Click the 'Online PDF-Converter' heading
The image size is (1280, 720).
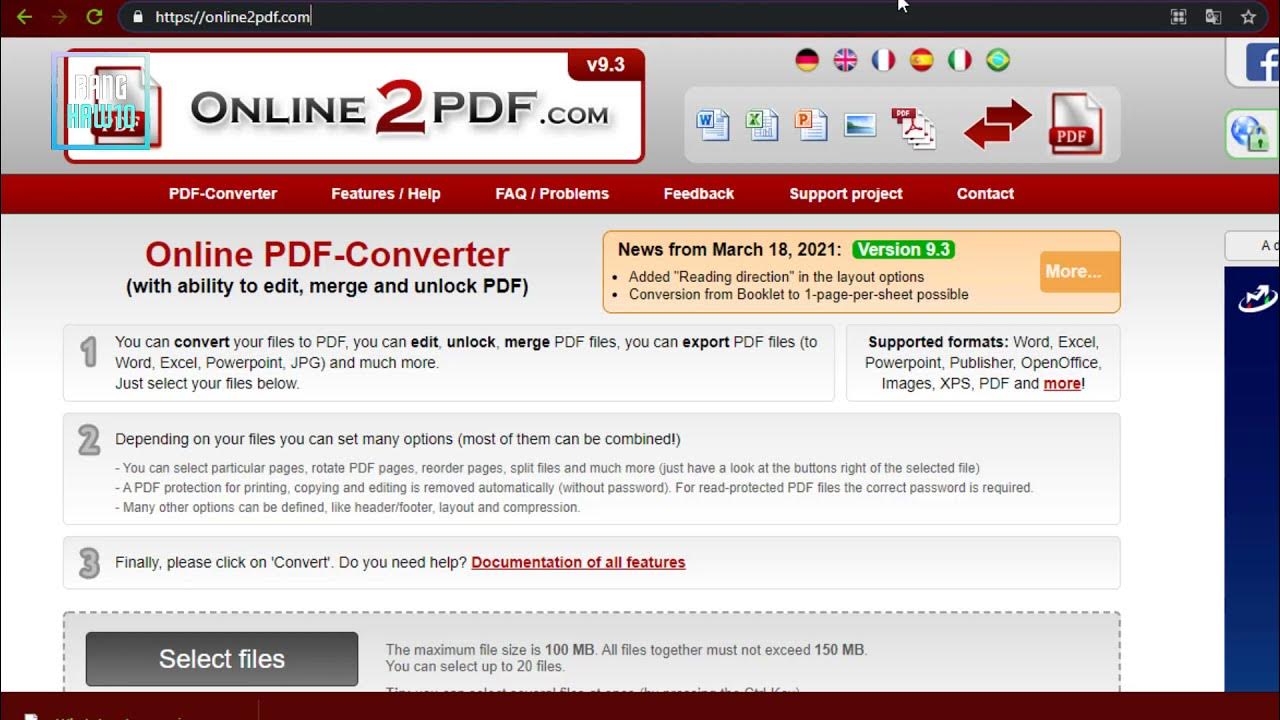pos(327,254)
